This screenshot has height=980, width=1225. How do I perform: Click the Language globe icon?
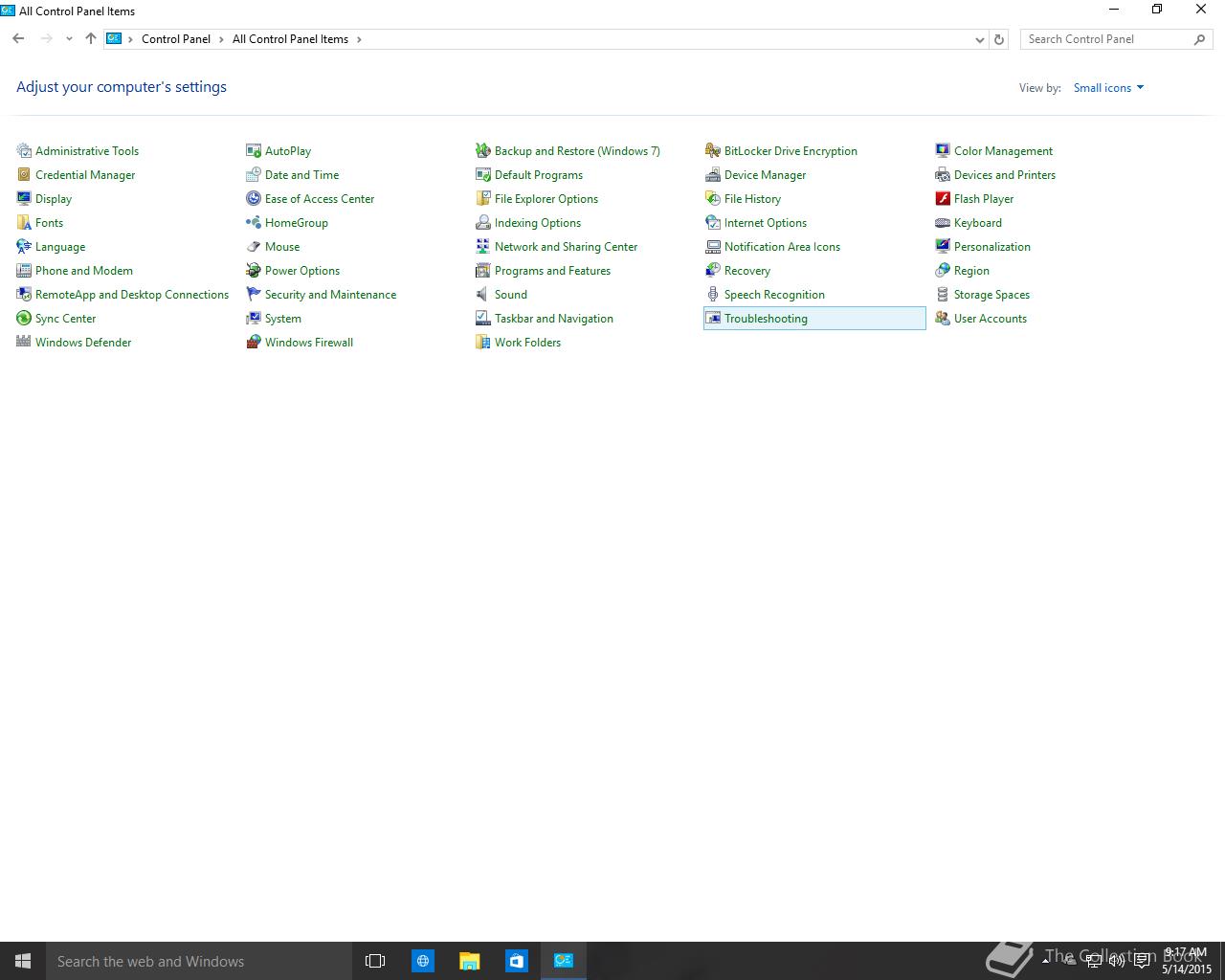click(x=24, y=246)
